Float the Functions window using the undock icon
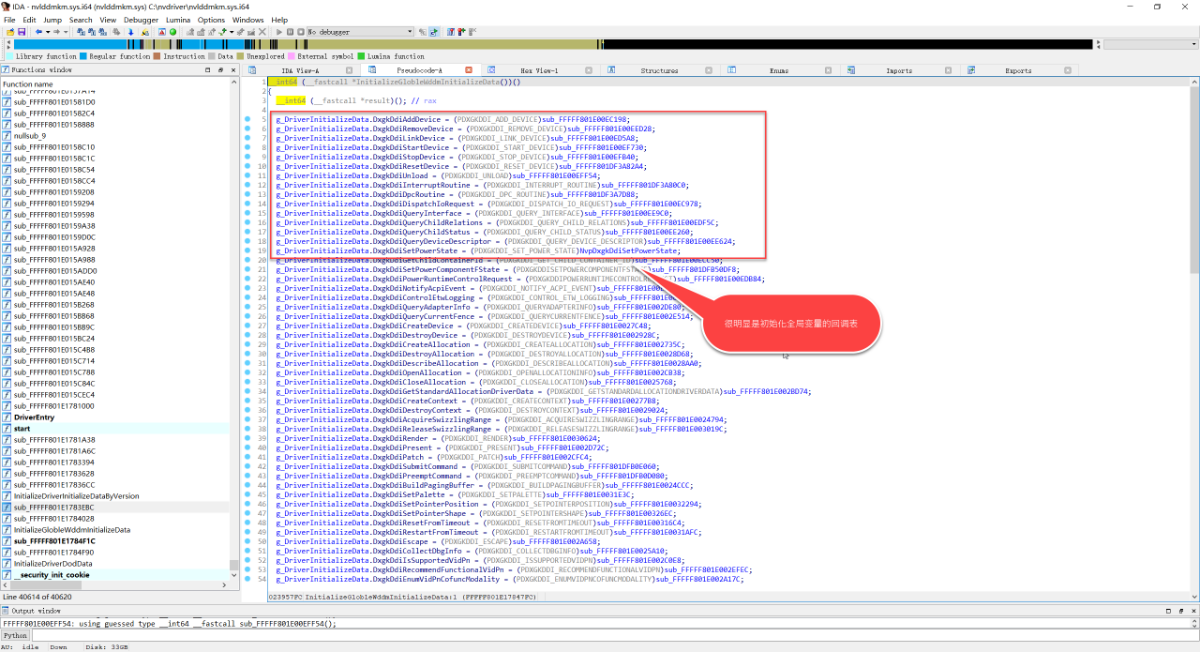Screen dimensions: 1200x652 pyautogui.click(x=220, y=70)
